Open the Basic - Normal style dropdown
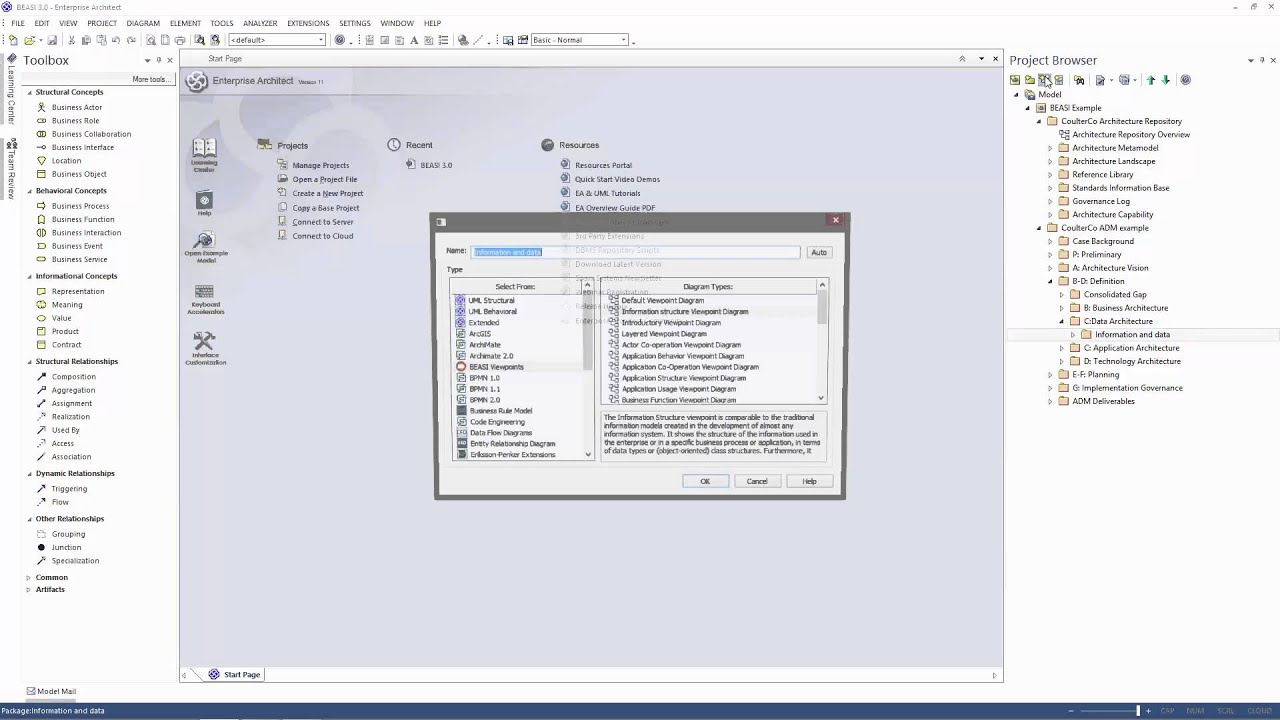 coord(624,40)
